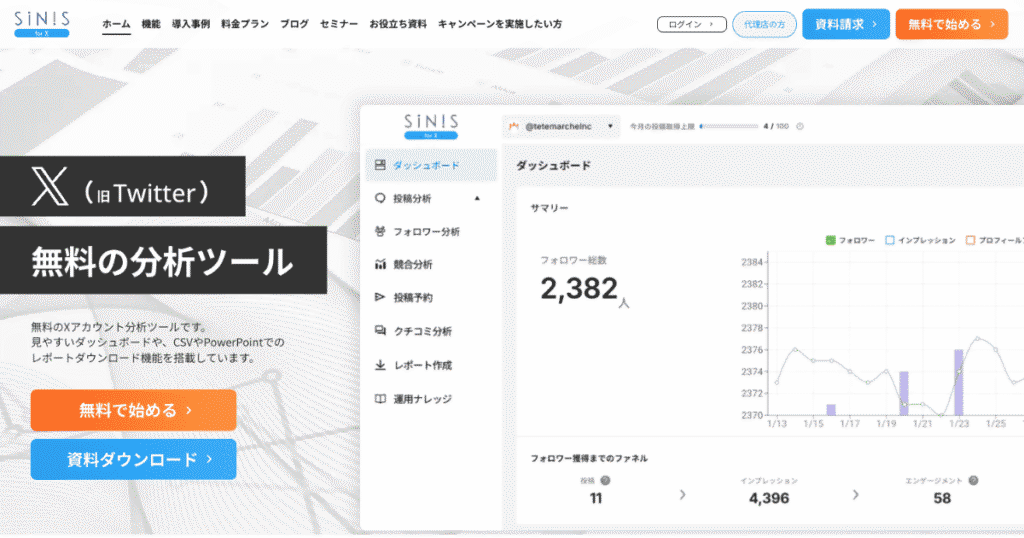Viewport: 1024px width, 538px height.
Task: Open the ホーム menu item
Action: [116, 24]
